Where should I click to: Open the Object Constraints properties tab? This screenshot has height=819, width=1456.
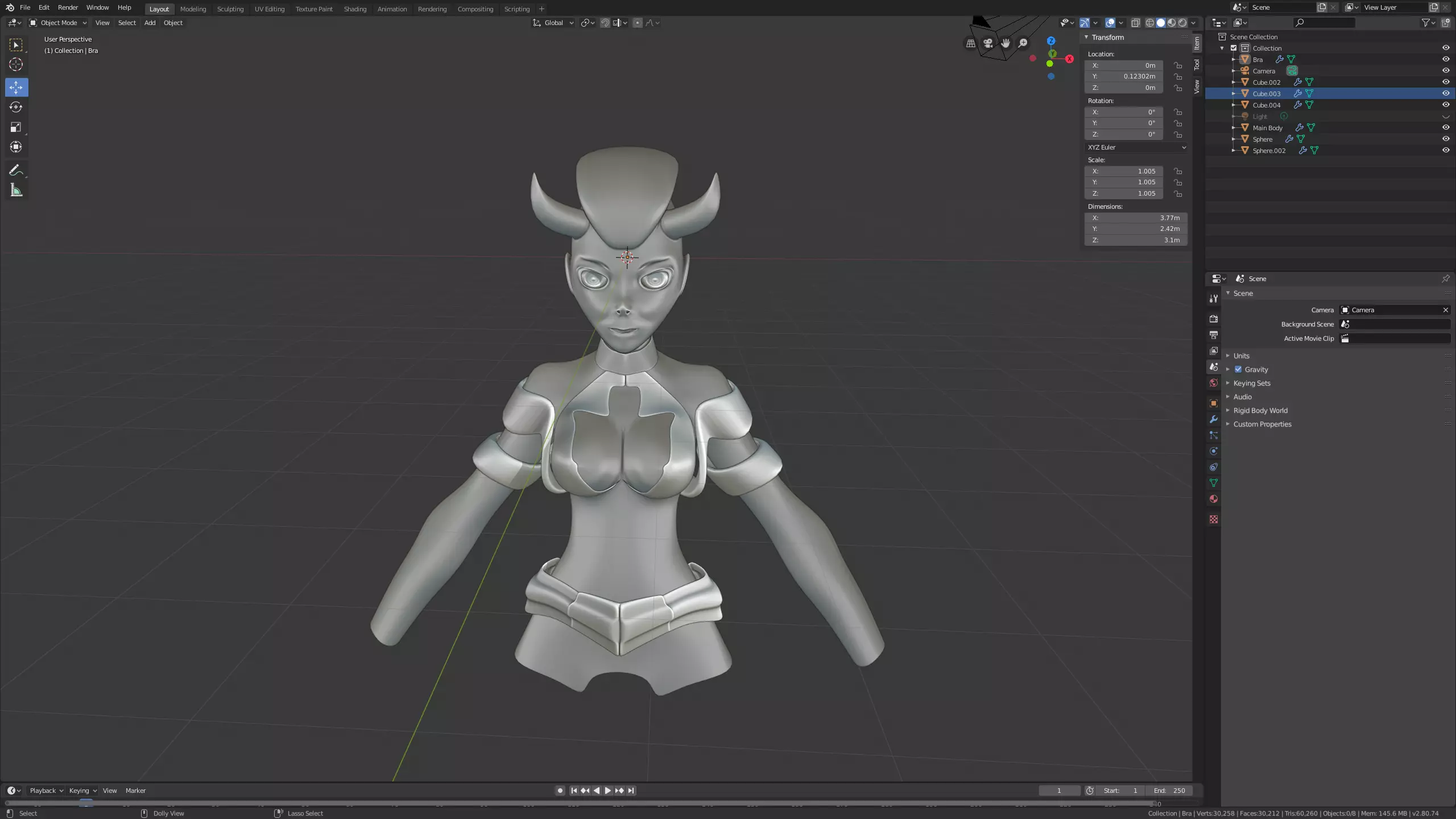pyautogui.click(x=1213, y=467)
